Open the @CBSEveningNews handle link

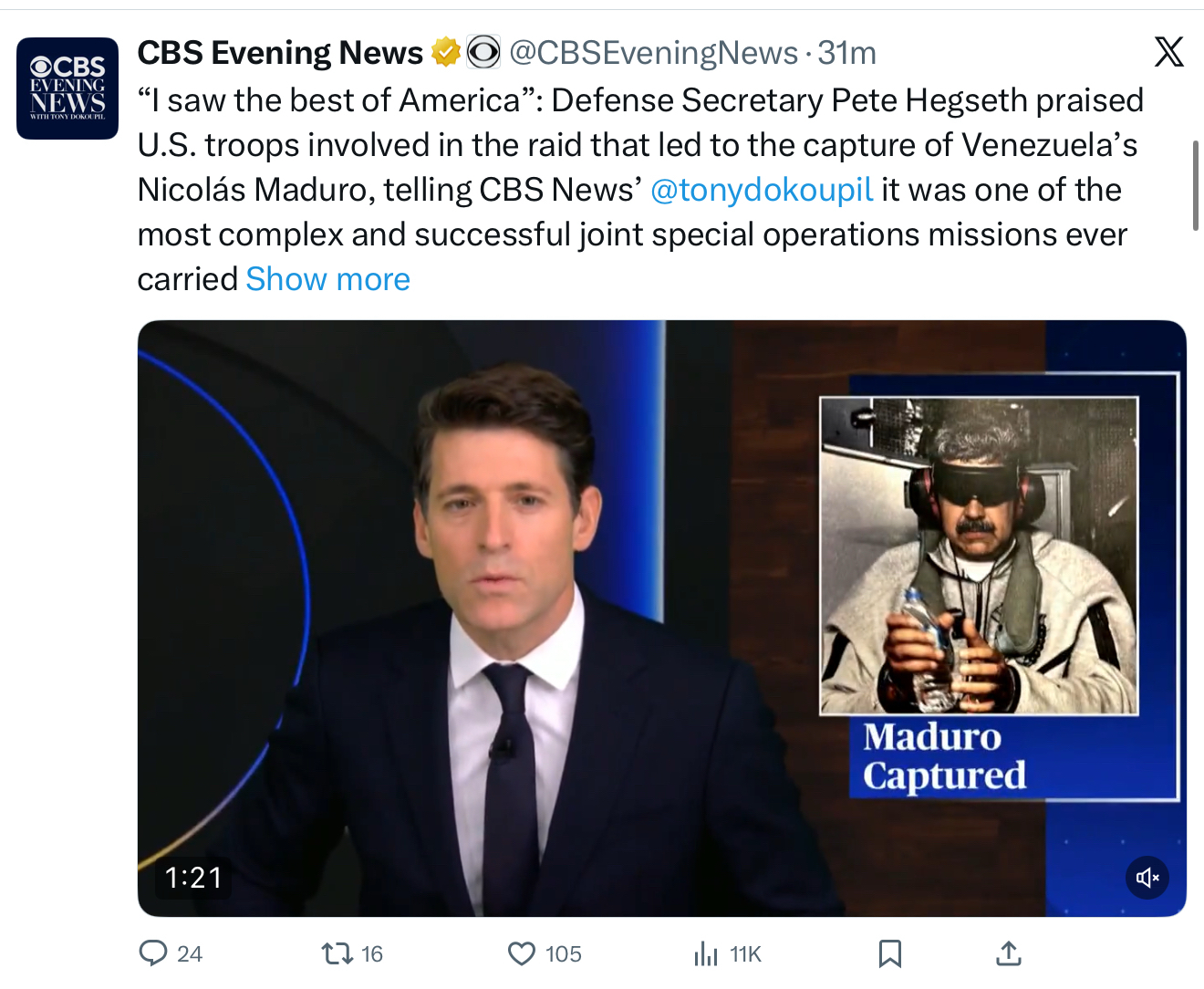(x=653, y=53)
